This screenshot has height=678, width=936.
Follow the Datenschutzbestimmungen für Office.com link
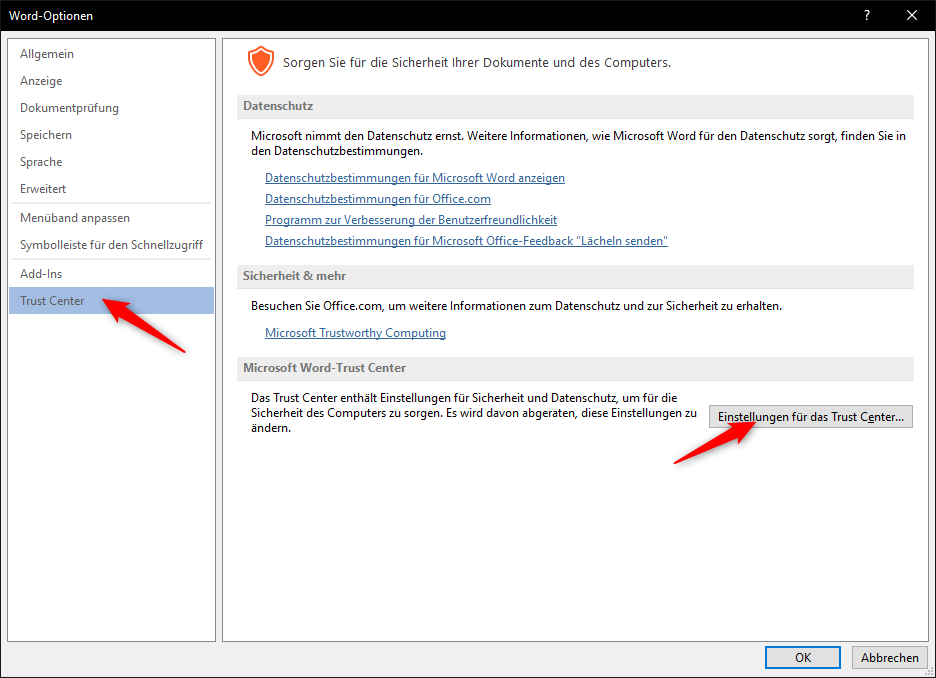(x=377, y=199)
